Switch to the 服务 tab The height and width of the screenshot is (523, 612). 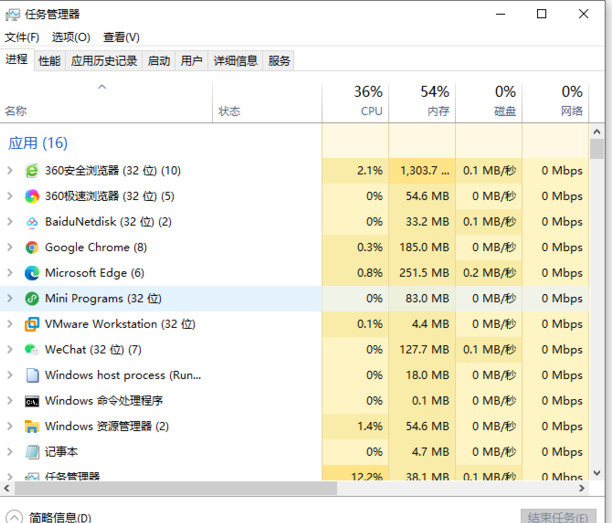pyautogui.click(x=279, y=61)
